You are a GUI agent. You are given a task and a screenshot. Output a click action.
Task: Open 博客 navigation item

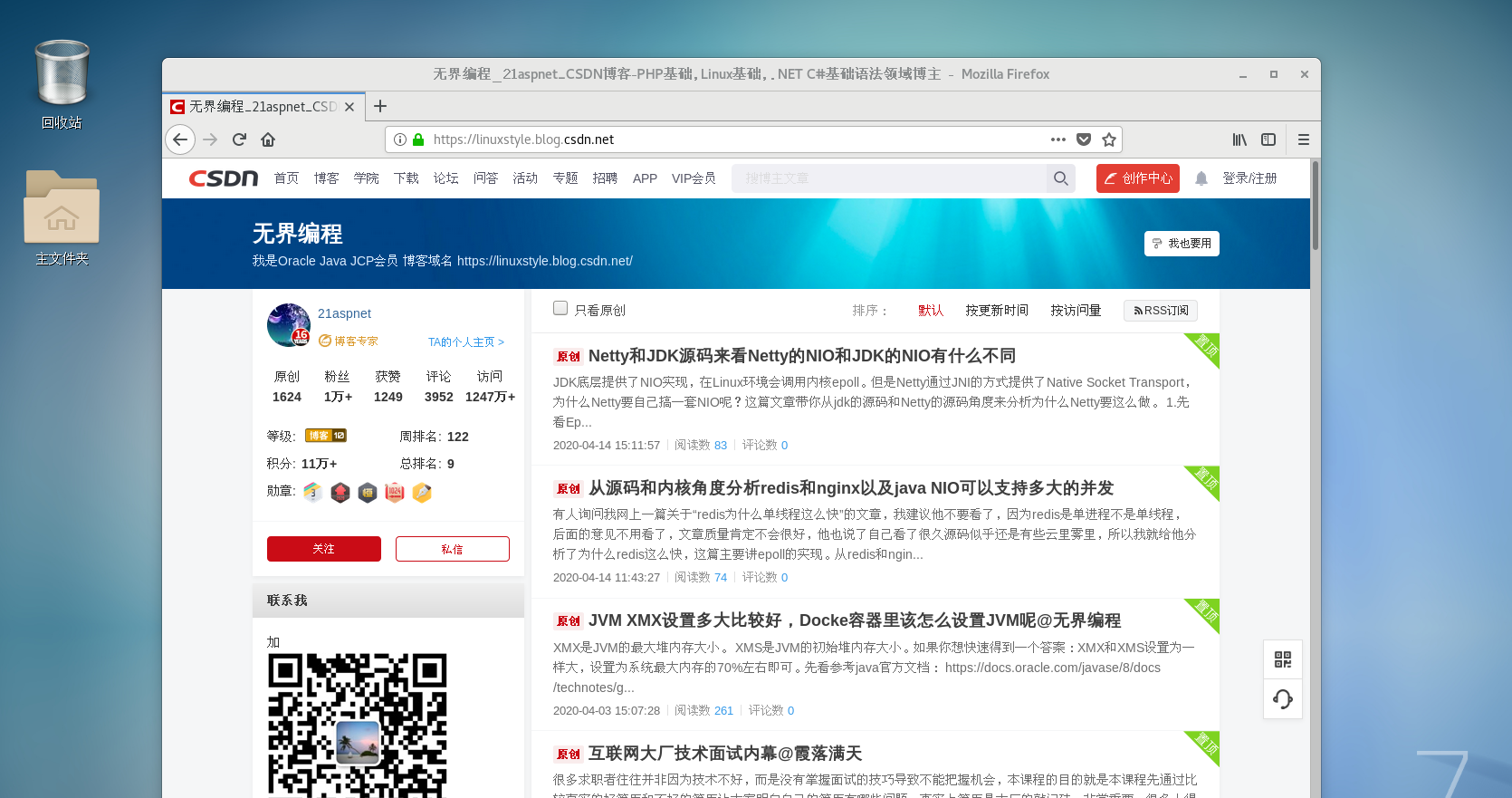tap(326, 178)
